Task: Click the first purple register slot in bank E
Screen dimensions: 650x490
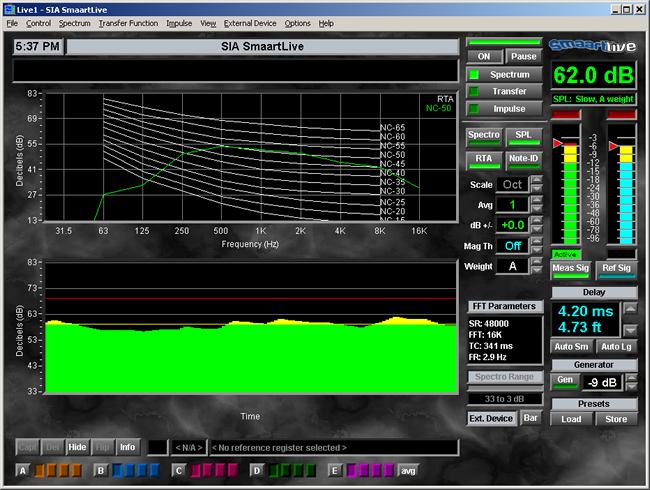Action: [352, 471]
